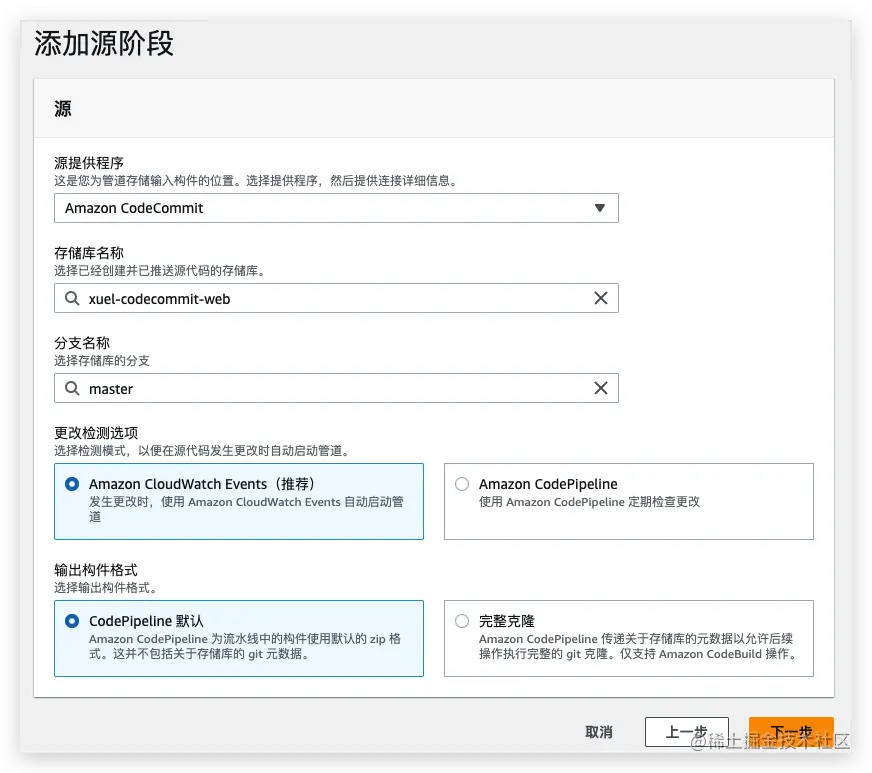Click the 添加源阶段 page title
The height and width of the screenshot is (773, 872).
[x=104, y=43]
